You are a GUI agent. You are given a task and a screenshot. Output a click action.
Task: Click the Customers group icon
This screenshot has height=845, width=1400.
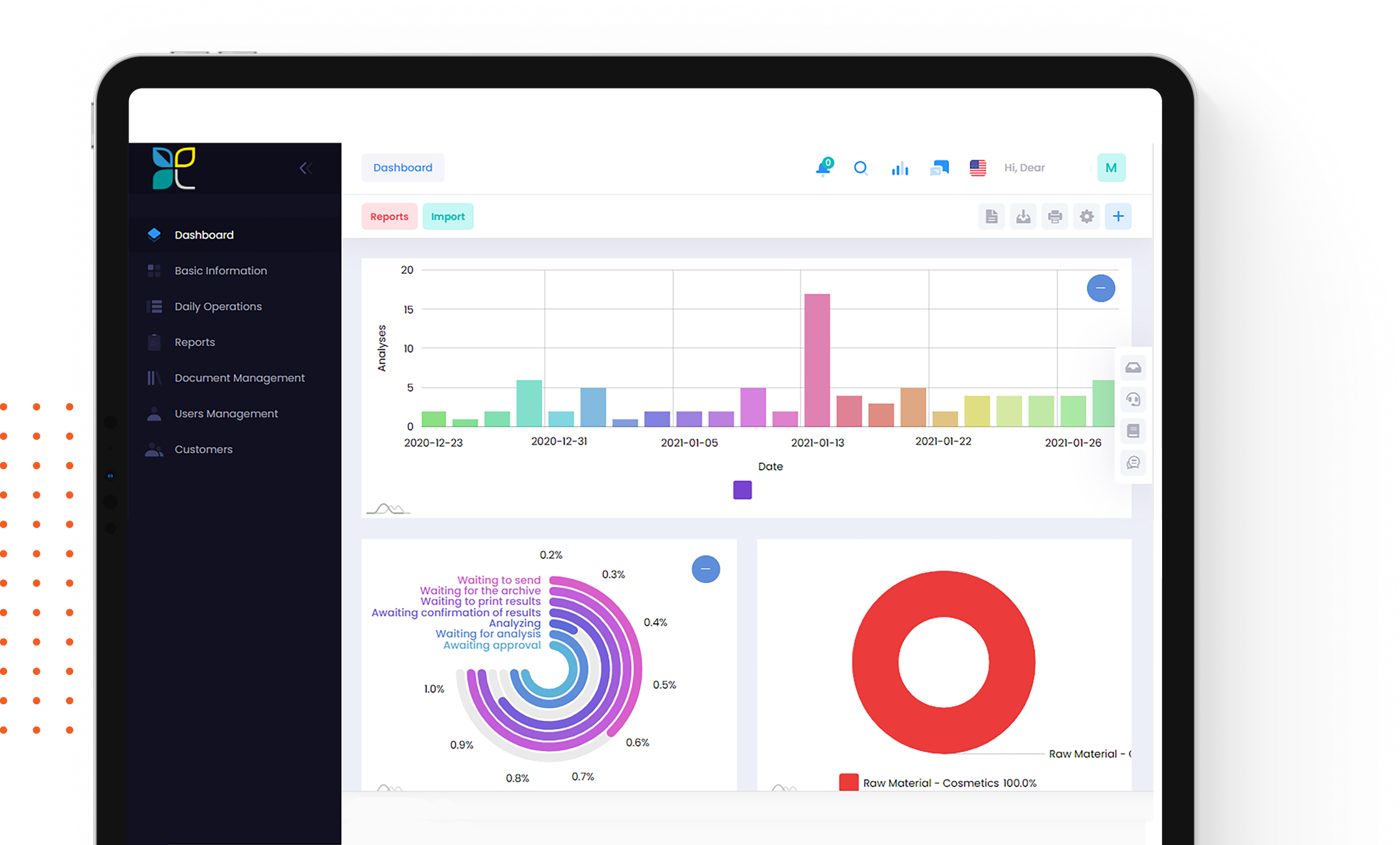(154, 450)
